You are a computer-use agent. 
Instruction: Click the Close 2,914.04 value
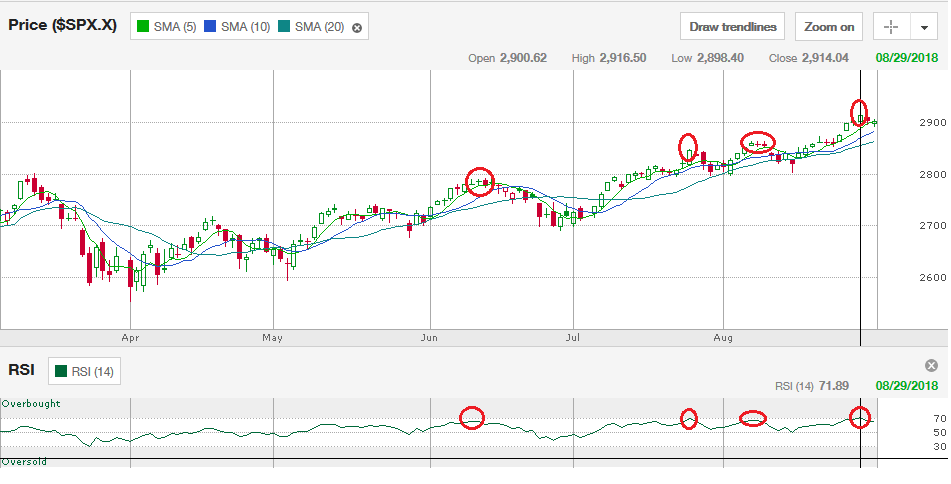coord(808,58)
